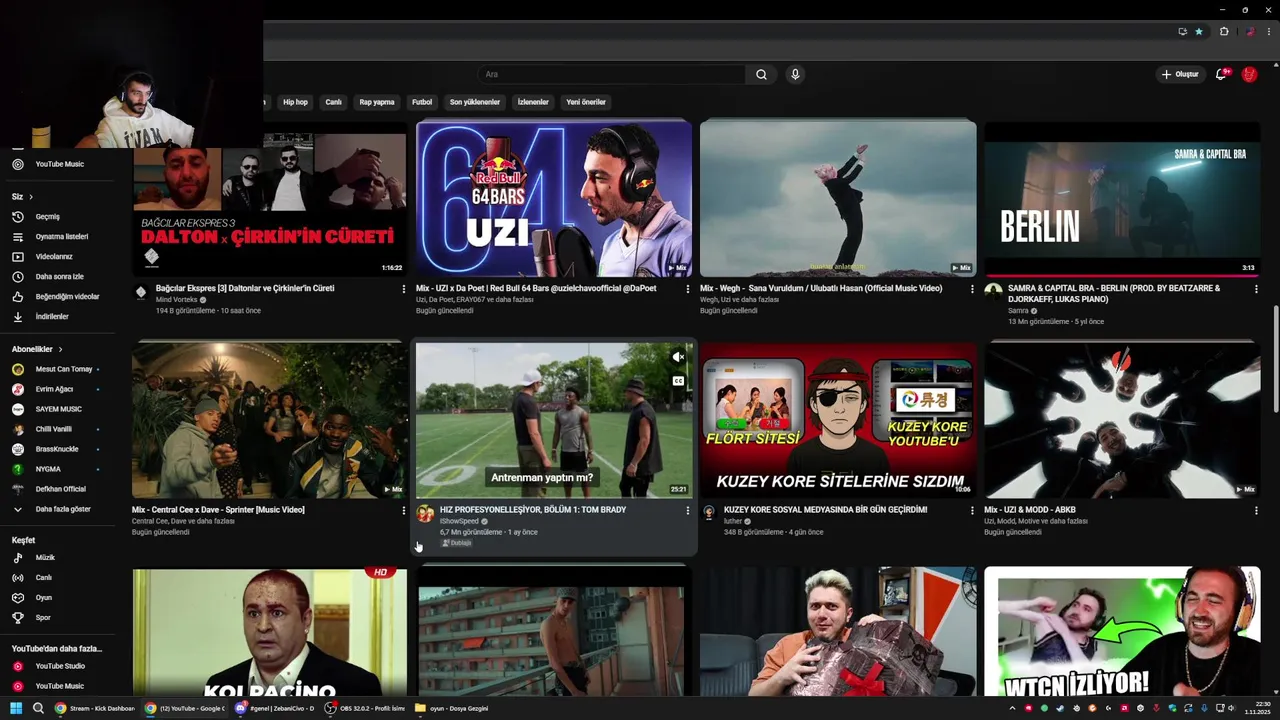
Task: Open Mind Vorteks channel link
Action: point(177,300)
